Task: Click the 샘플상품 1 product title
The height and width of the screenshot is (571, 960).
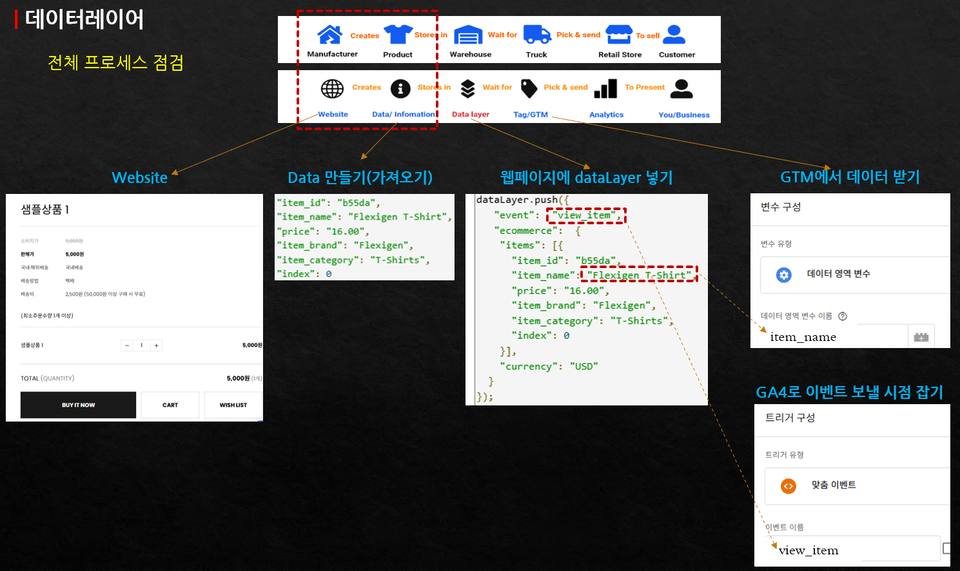Action: click(45, 210)
